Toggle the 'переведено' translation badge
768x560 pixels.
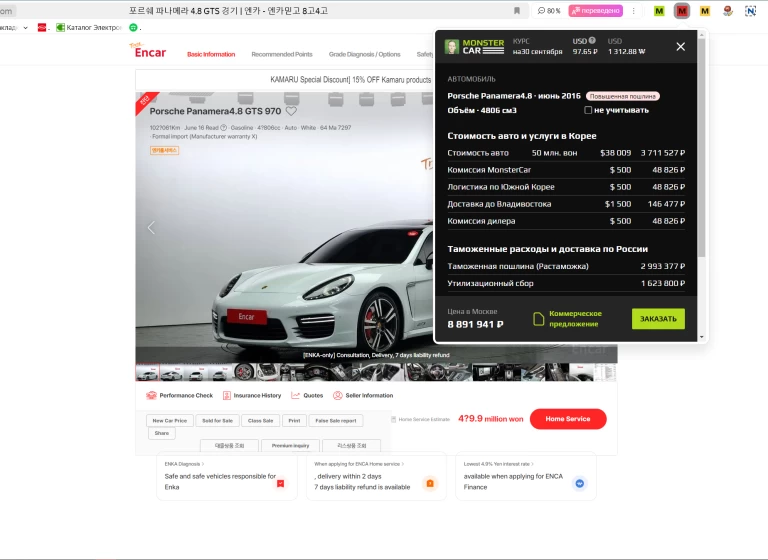point(596,11)
